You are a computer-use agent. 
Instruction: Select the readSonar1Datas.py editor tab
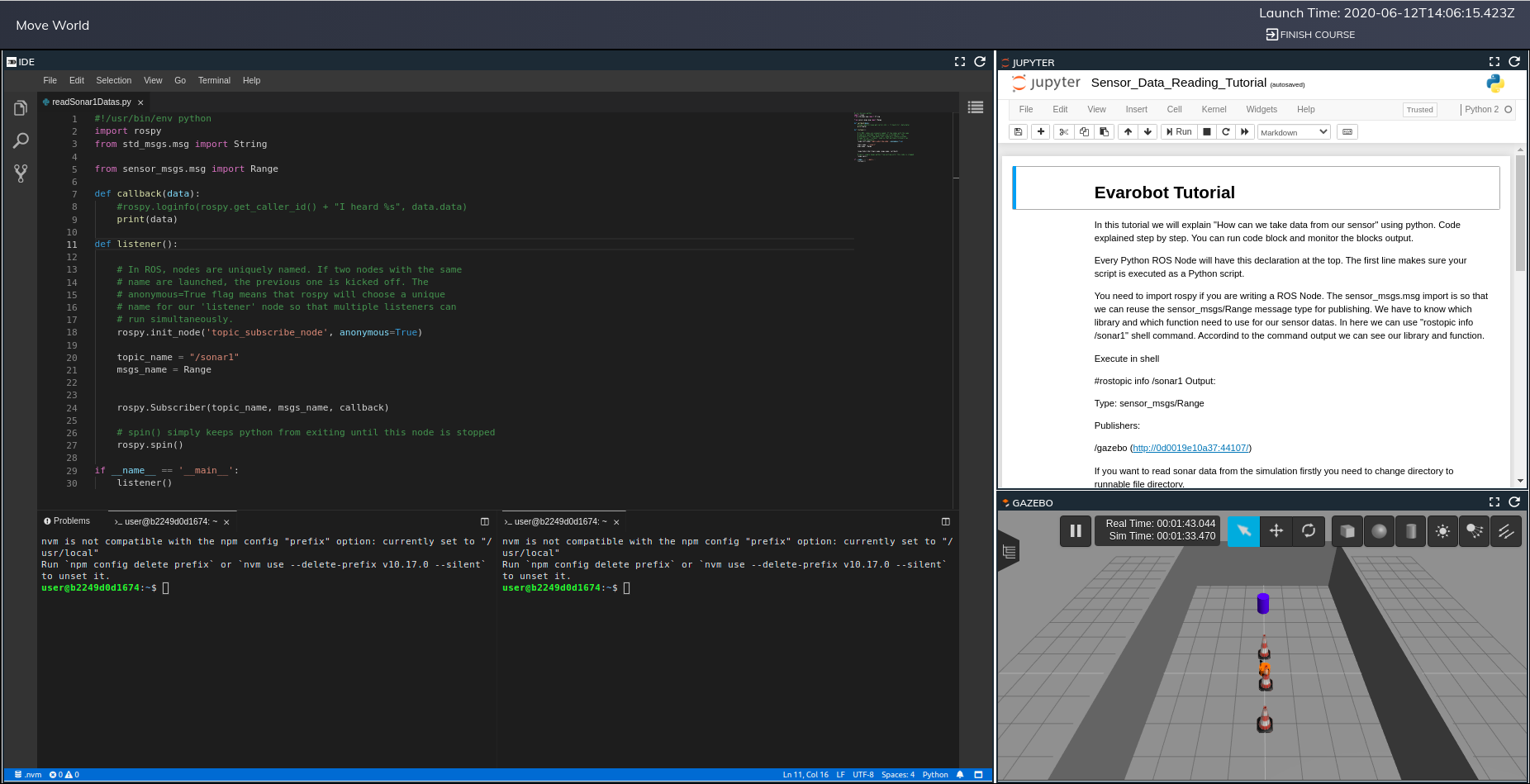coord(91,102)
